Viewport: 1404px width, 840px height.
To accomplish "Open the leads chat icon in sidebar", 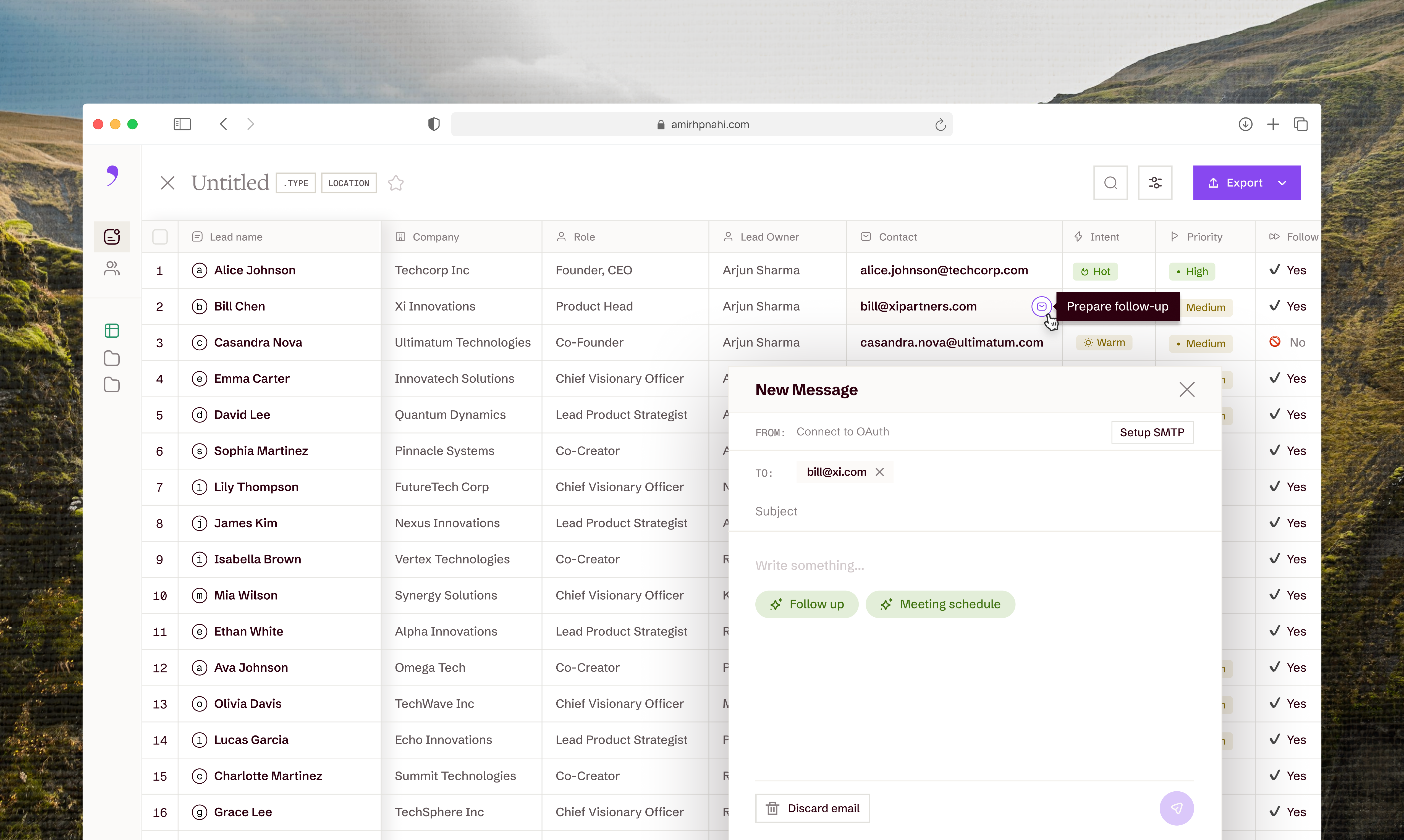I will 112,237.
